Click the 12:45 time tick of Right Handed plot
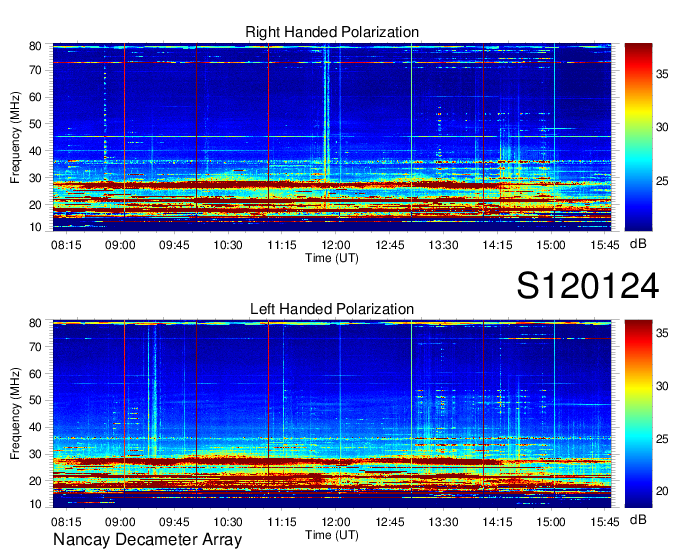Viewport: 680px width, 552px height. click(389, 245)
